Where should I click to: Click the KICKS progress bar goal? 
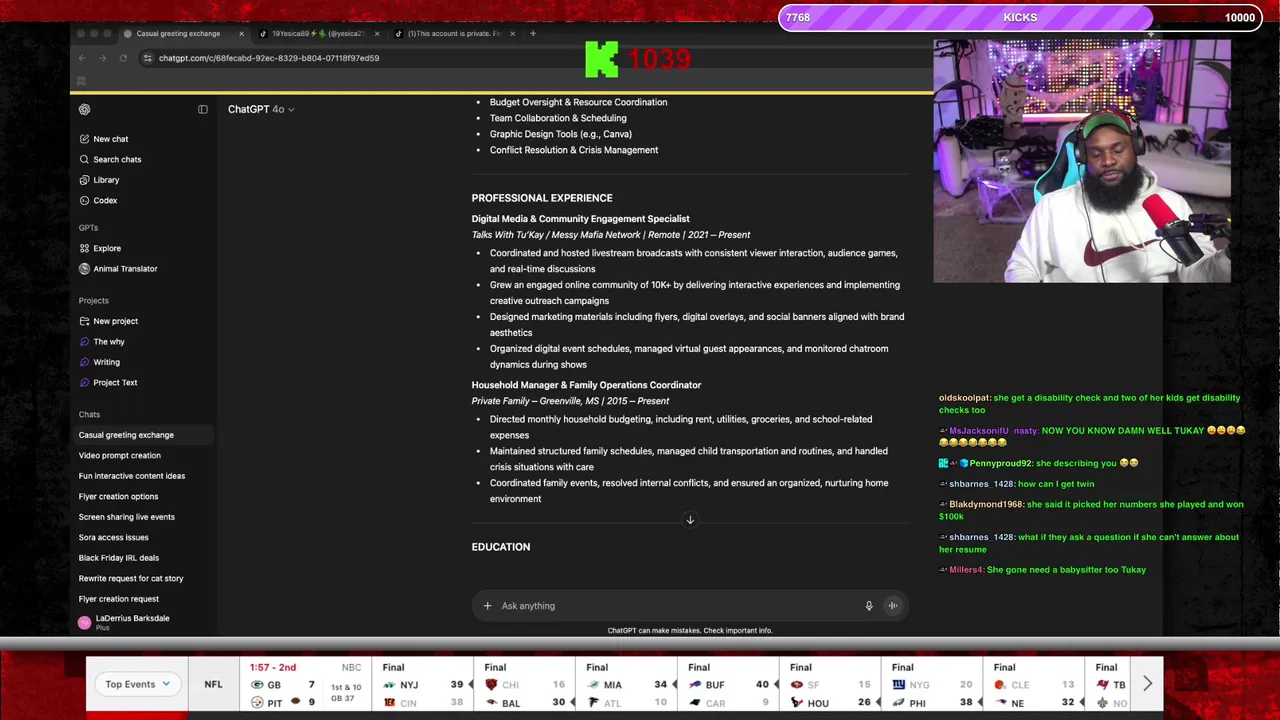click(x=1020, y=17)
